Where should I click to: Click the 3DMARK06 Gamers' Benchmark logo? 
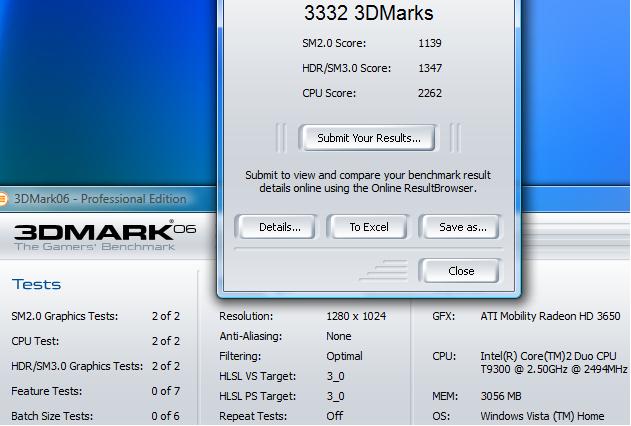tap(105, 236)
